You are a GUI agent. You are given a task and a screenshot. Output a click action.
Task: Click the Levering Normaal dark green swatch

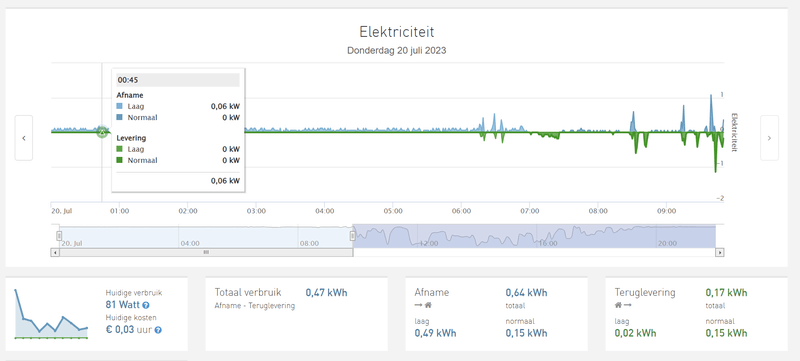(119, 160)
